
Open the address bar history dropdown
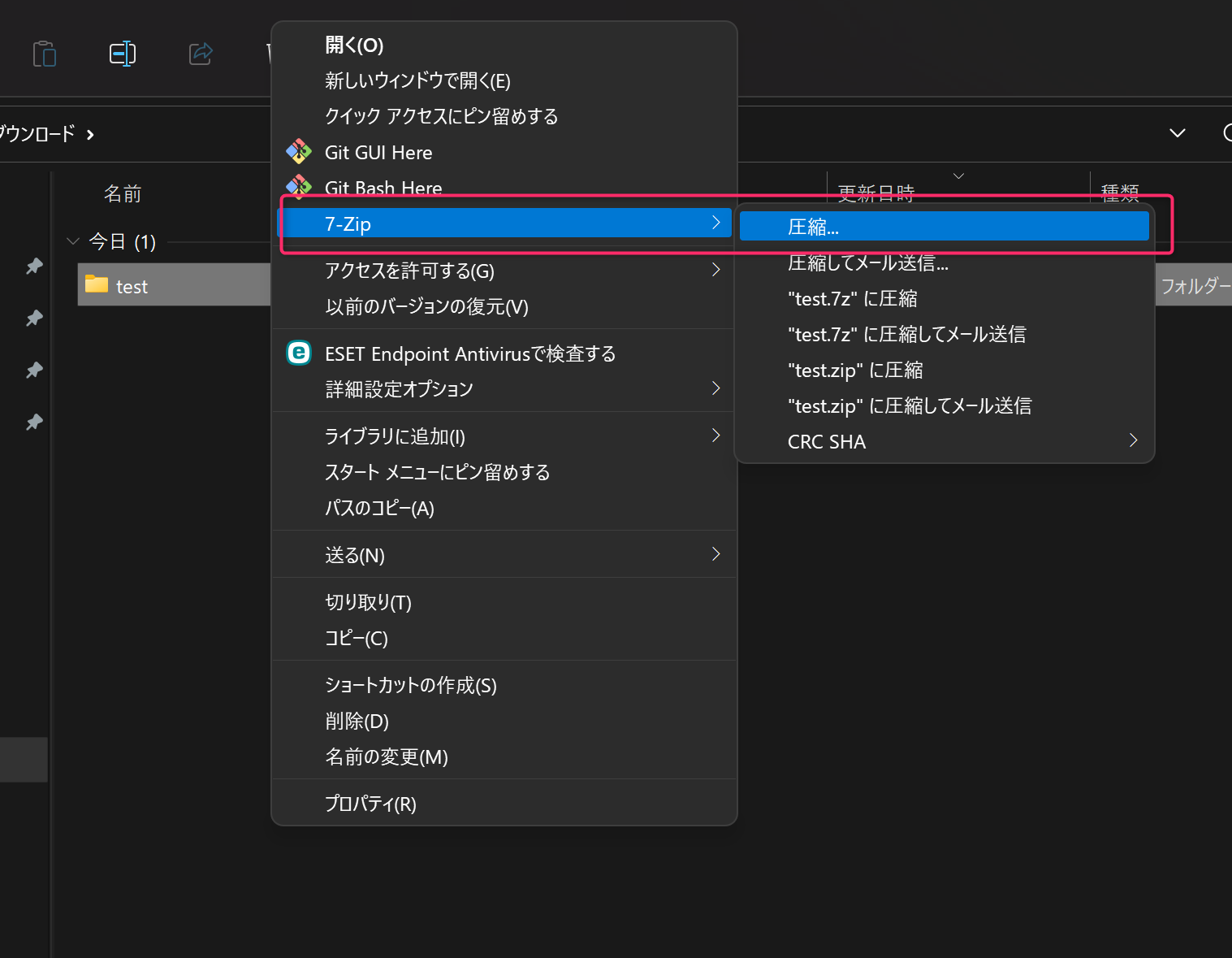point(1177,133)
